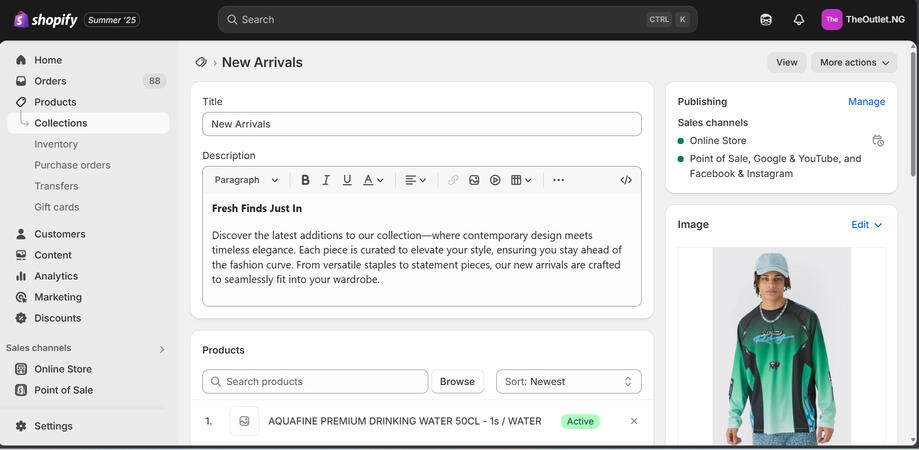Click the Online Store schedule icon
The height and width of the screenshot is (450, 919).
[x=878, y=141]
